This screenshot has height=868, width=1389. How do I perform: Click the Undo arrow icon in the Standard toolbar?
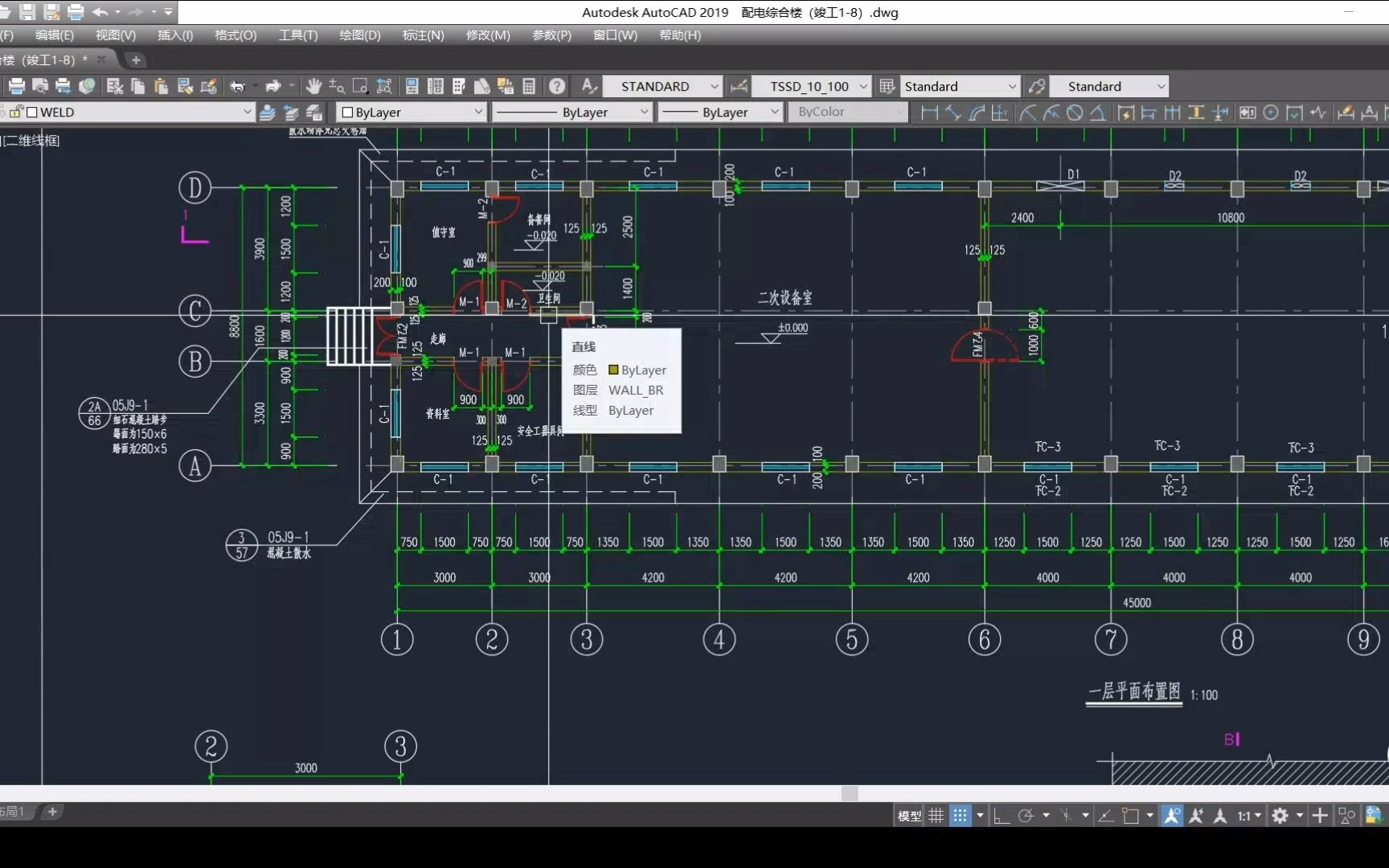238,86
